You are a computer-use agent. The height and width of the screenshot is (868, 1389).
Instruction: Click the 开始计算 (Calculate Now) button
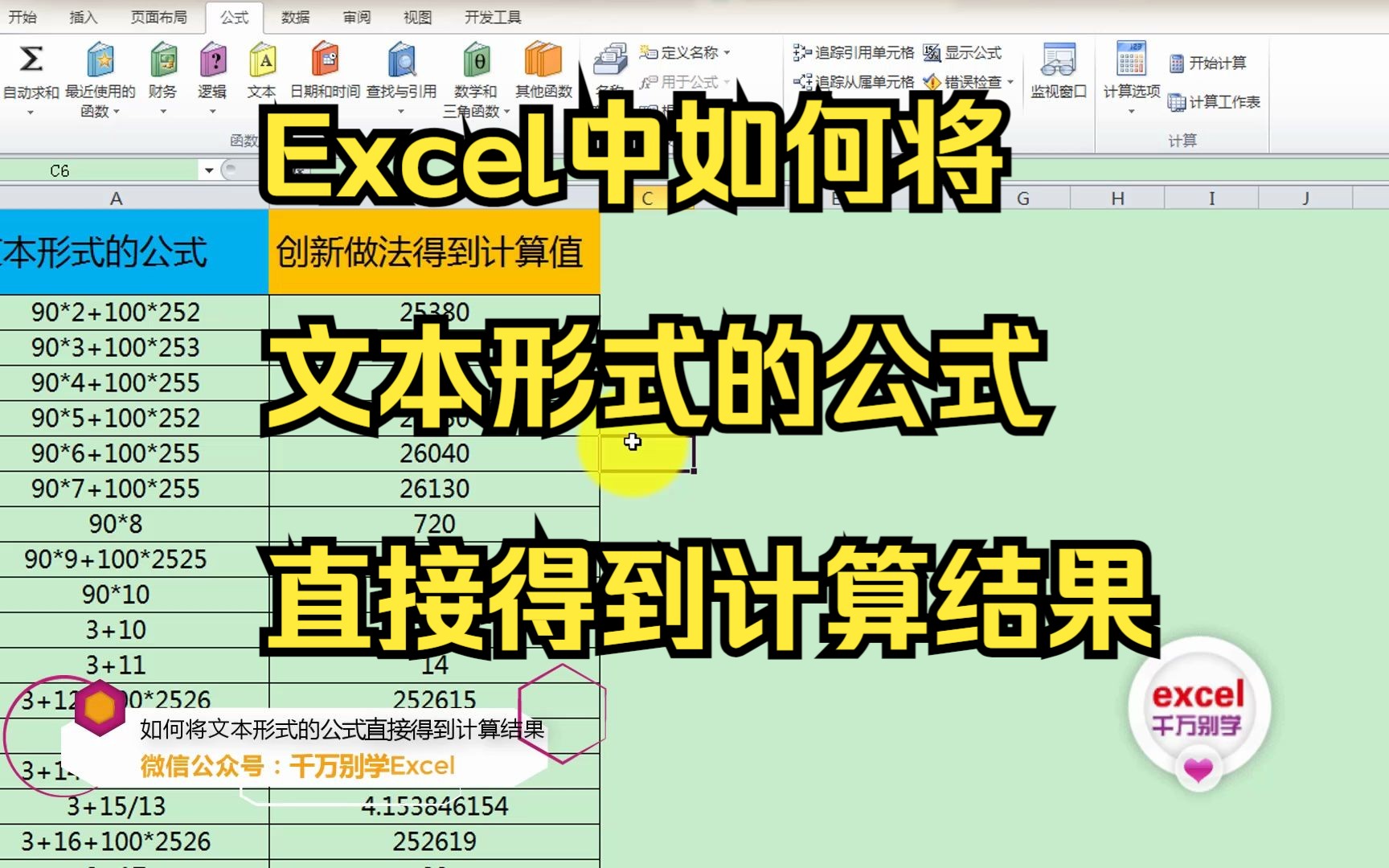pyautogui.click(x=1215, y=63)
